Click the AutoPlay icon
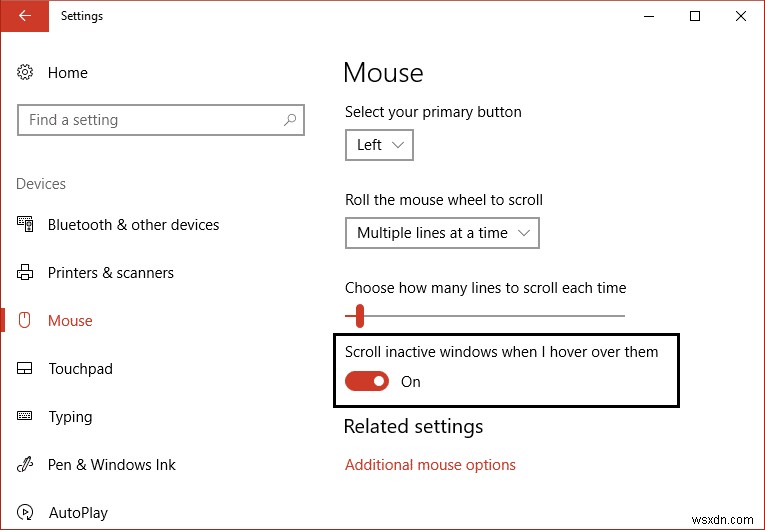The height and width of the screenshot is (530, 765). coord(26,513)
